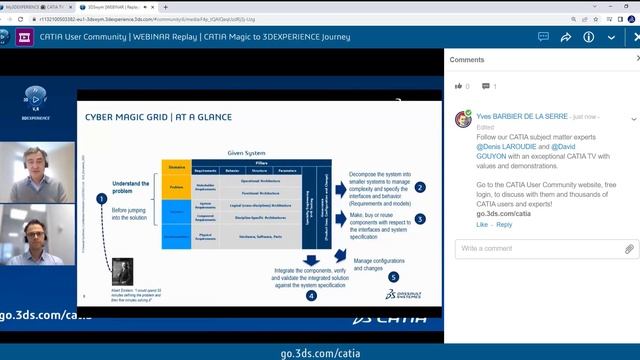Image resolution: width=640 pixels, height=360 pixels.
Task: Click the Comments panel heading
Action: click(x=467, y=60)
